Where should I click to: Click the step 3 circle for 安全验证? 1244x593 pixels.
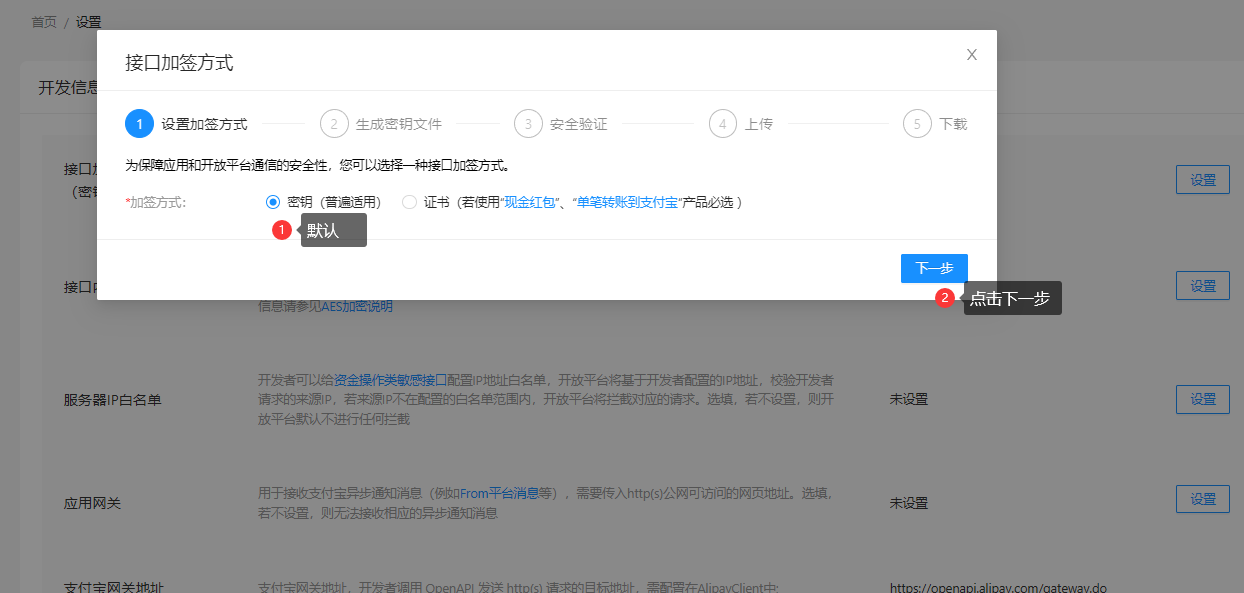(x=528, y=124)
